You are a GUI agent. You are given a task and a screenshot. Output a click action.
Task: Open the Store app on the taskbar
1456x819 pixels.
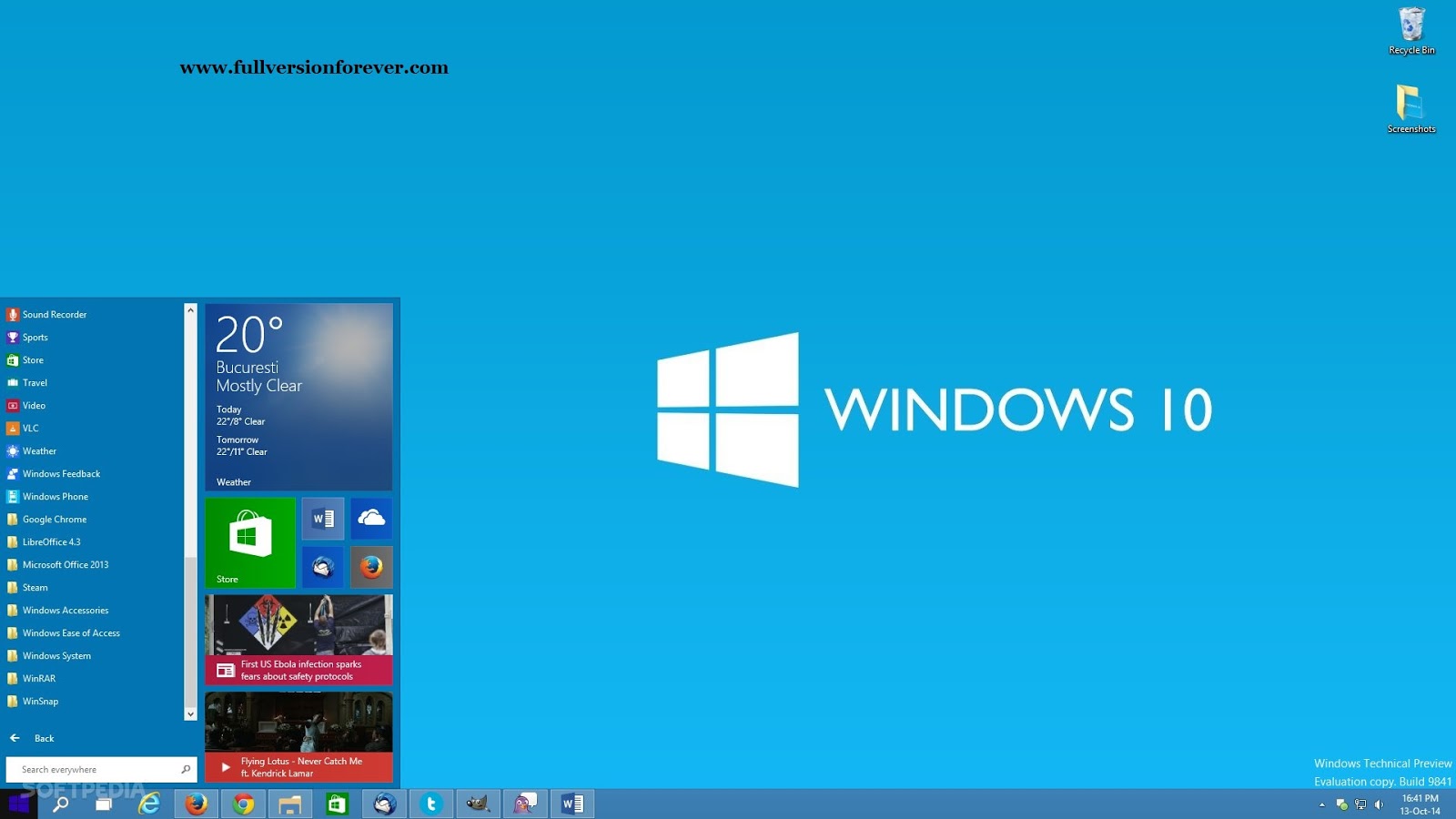[x=337, y=804]
